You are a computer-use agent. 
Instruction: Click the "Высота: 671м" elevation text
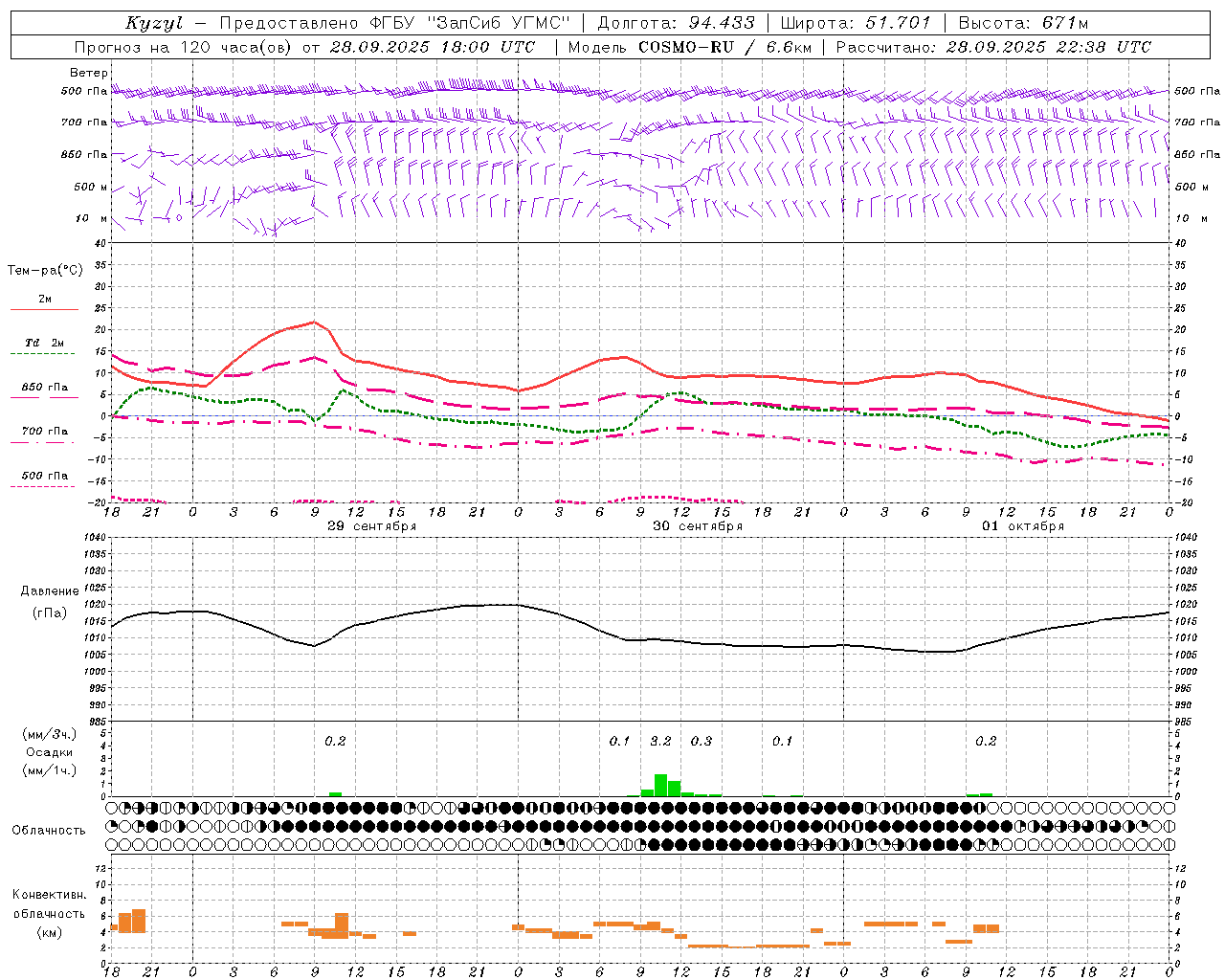[1023, 23]
